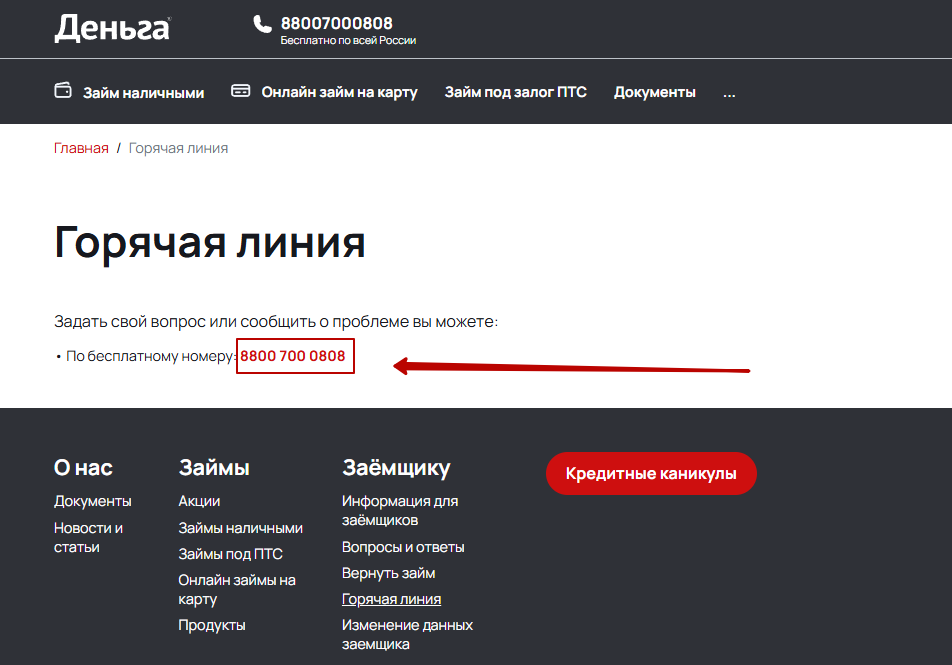
Task: Open Займ под залог ПТС menu item
Action: point(515,92)
